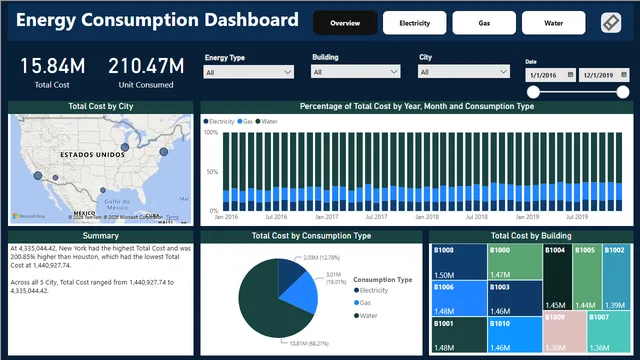640x360 pixels.
Task: Click the Percentage of Total Cost chart title
Action: (417, 107)
